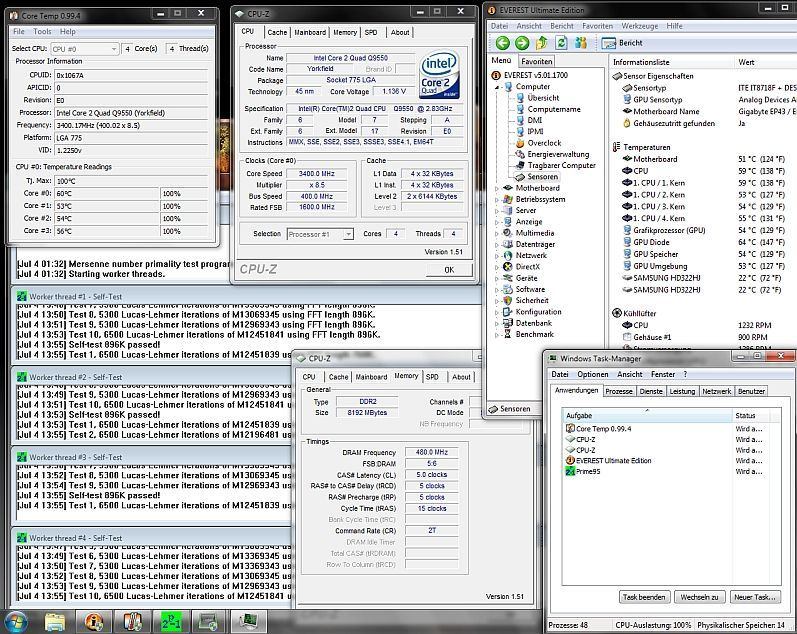Open Optionen menu in Task-Manager
This screenshot has height=634, width=797.
tap(593, 374)
